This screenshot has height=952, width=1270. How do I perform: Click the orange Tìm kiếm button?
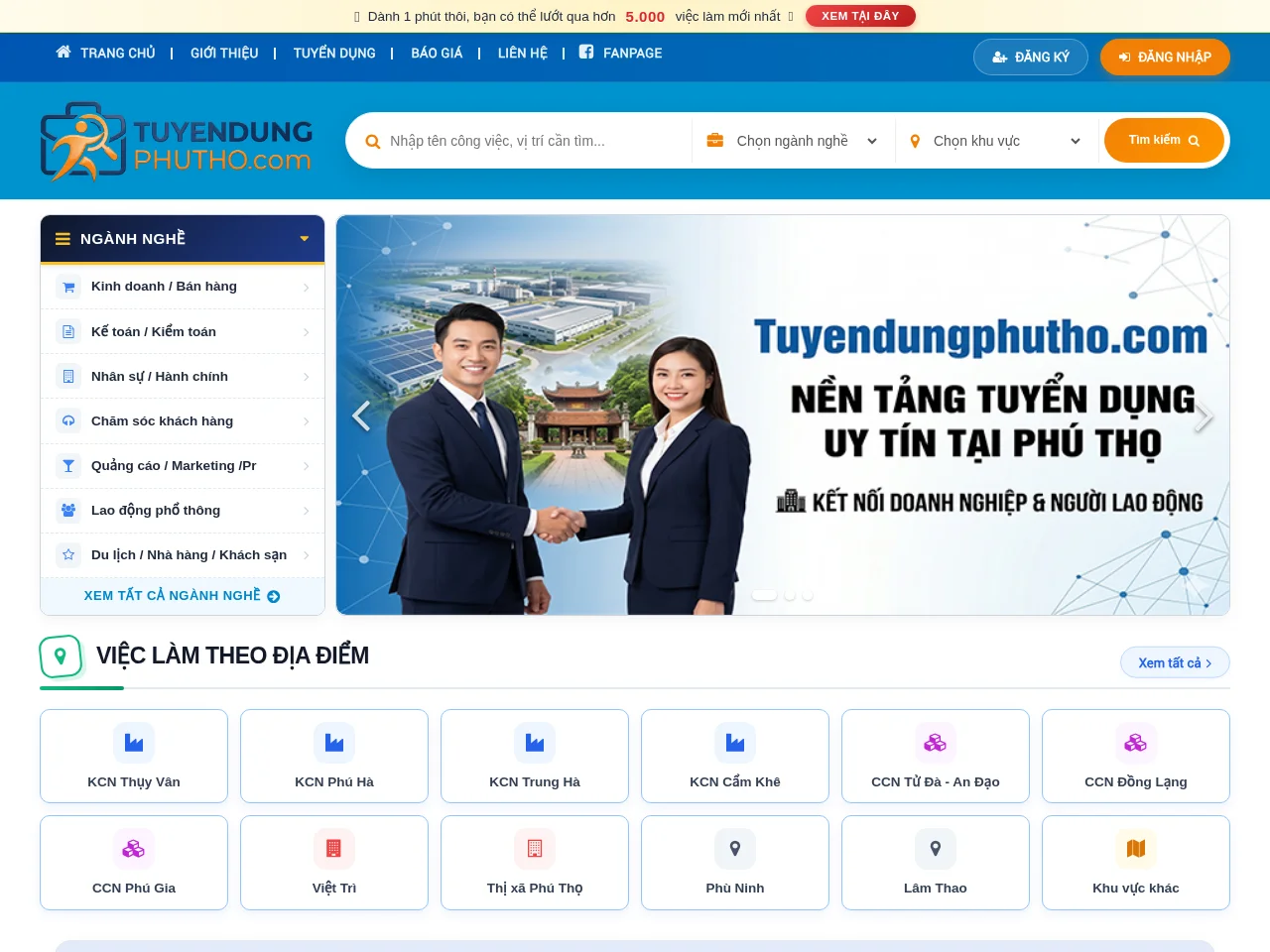(1164, 141)
